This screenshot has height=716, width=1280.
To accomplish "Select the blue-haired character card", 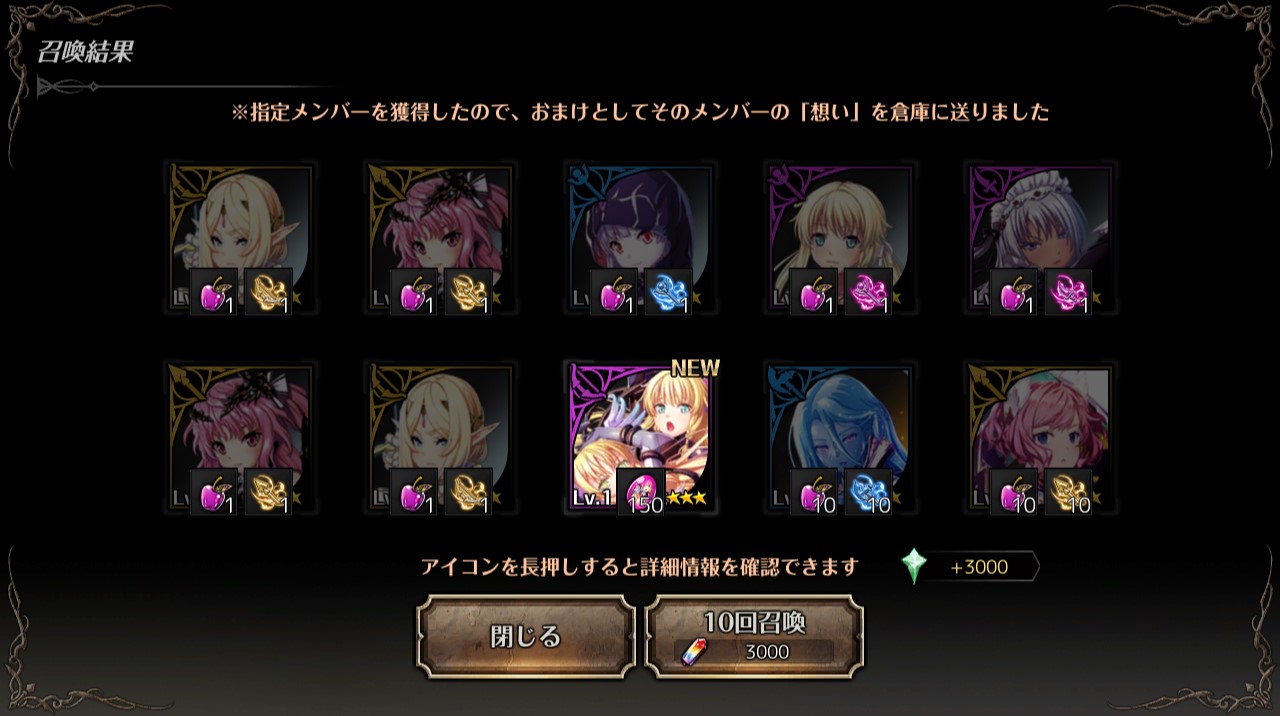I will coord(841,438).
